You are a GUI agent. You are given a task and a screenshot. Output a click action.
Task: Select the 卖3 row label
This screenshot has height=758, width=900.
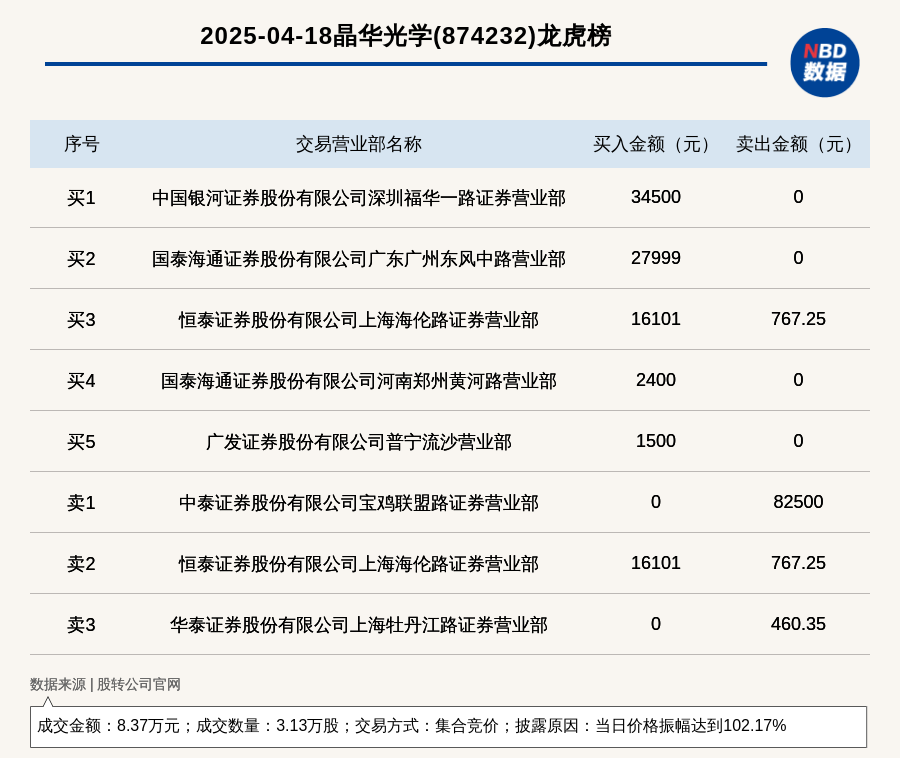point(81,624)
